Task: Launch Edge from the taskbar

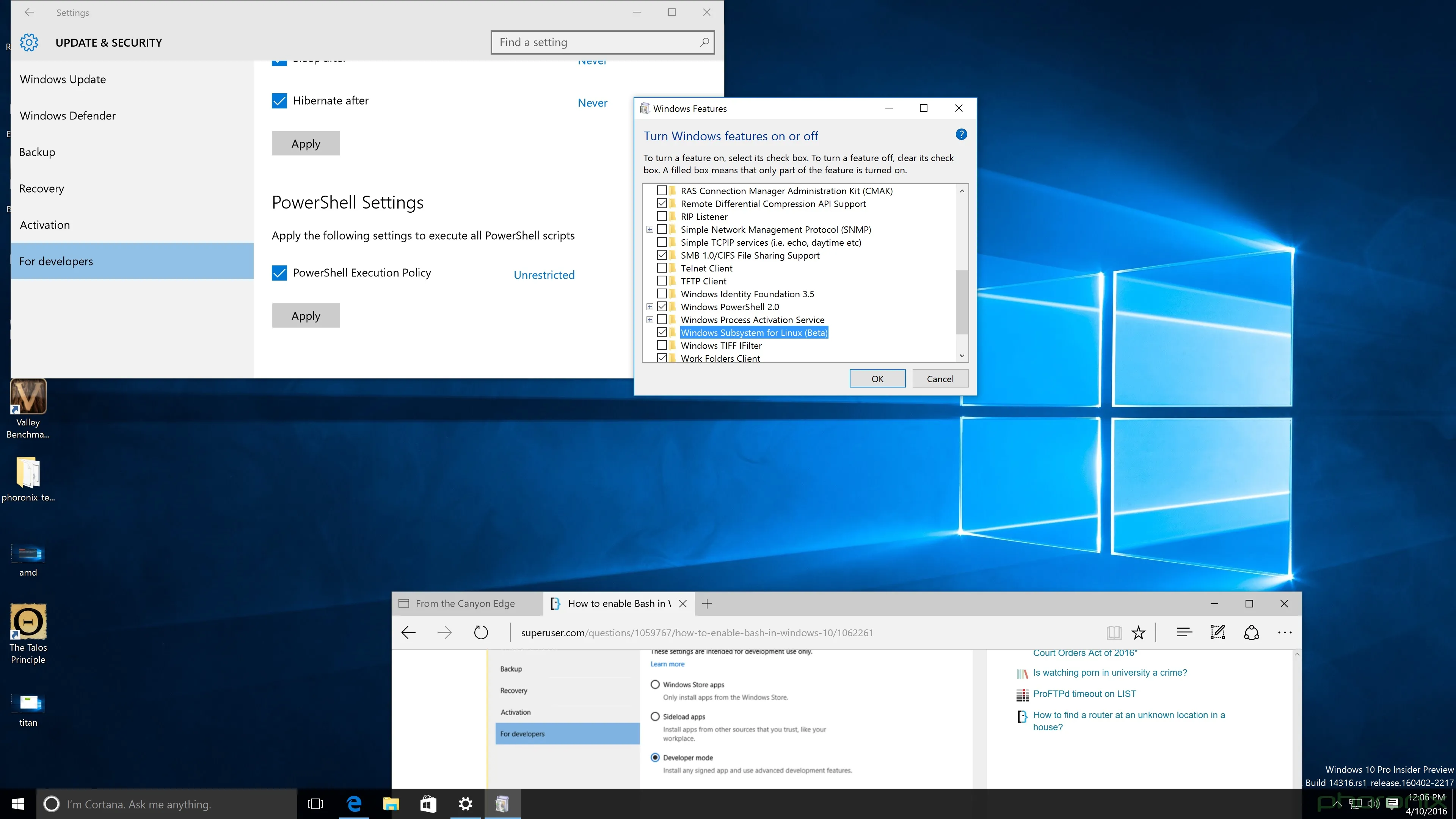Action: coord(354,804)
